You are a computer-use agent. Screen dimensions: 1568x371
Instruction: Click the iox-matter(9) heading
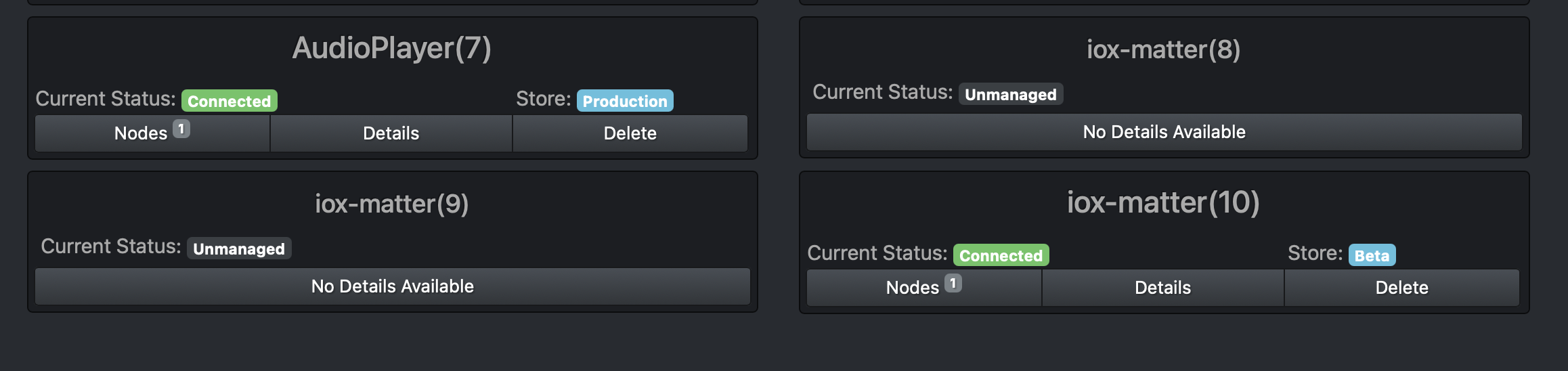391,204
